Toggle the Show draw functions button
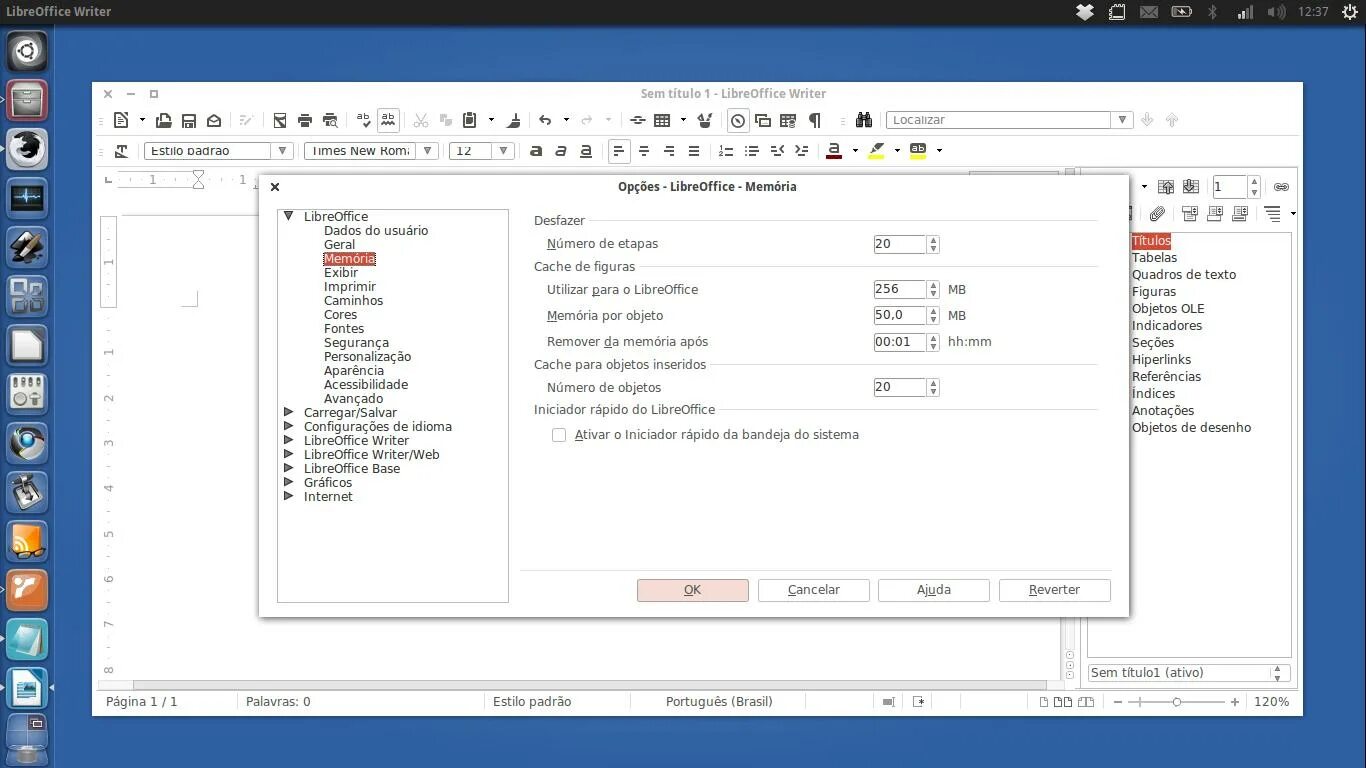Screen dimensions: 1366x768 [705, 120]
